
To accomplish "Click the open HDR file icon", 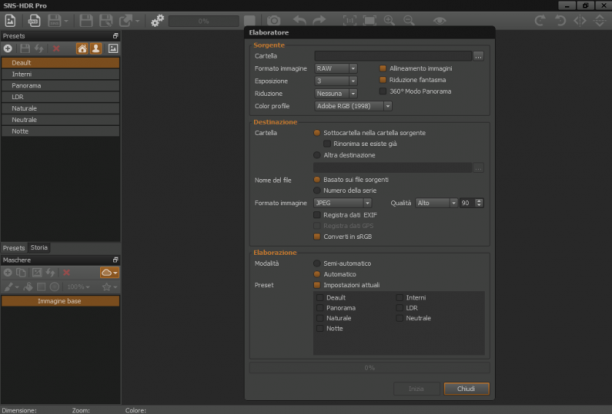I will click(34, 20).
